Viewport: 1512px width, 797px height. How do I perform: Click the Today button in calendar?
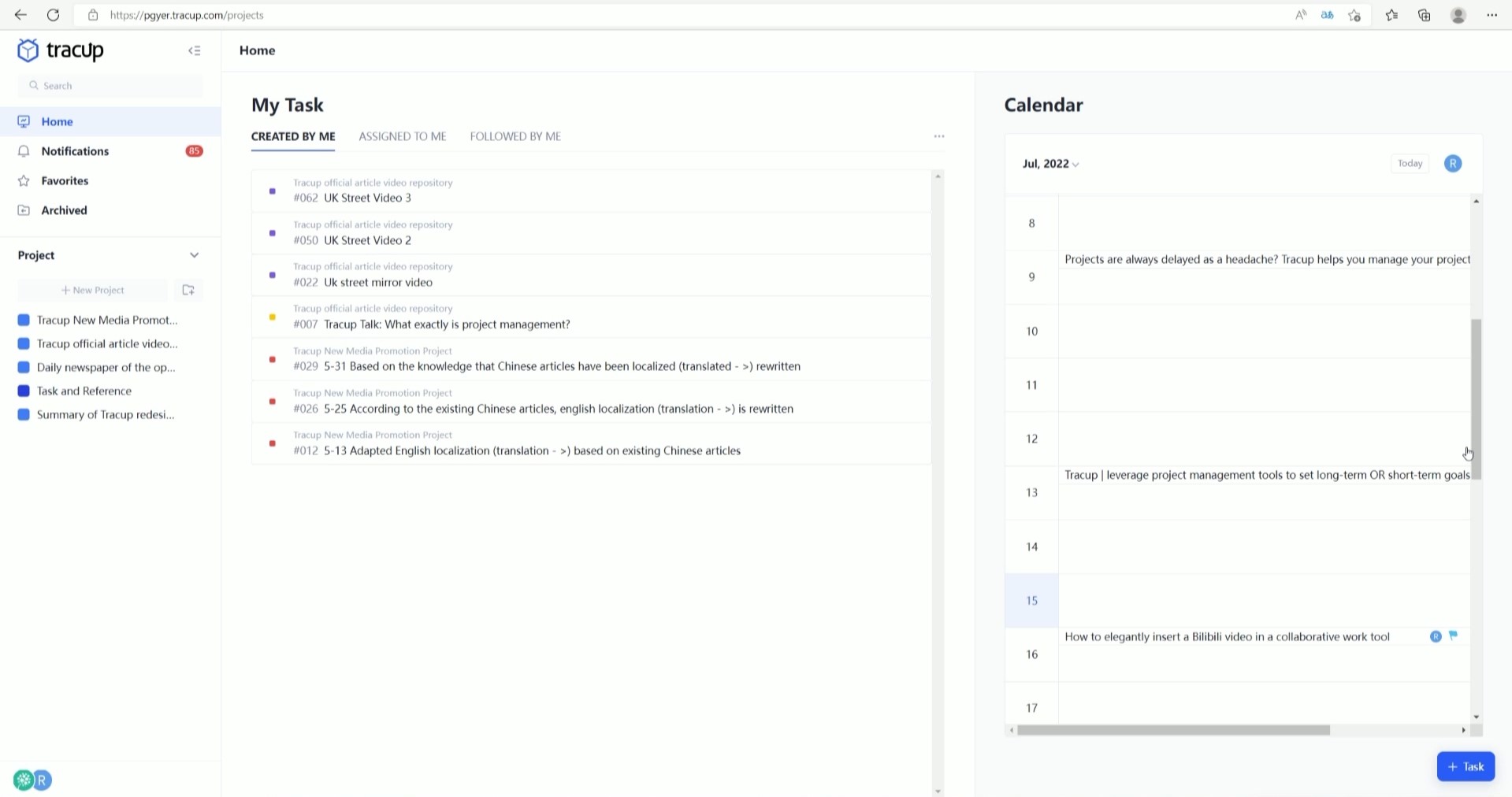coord(1410,164)
